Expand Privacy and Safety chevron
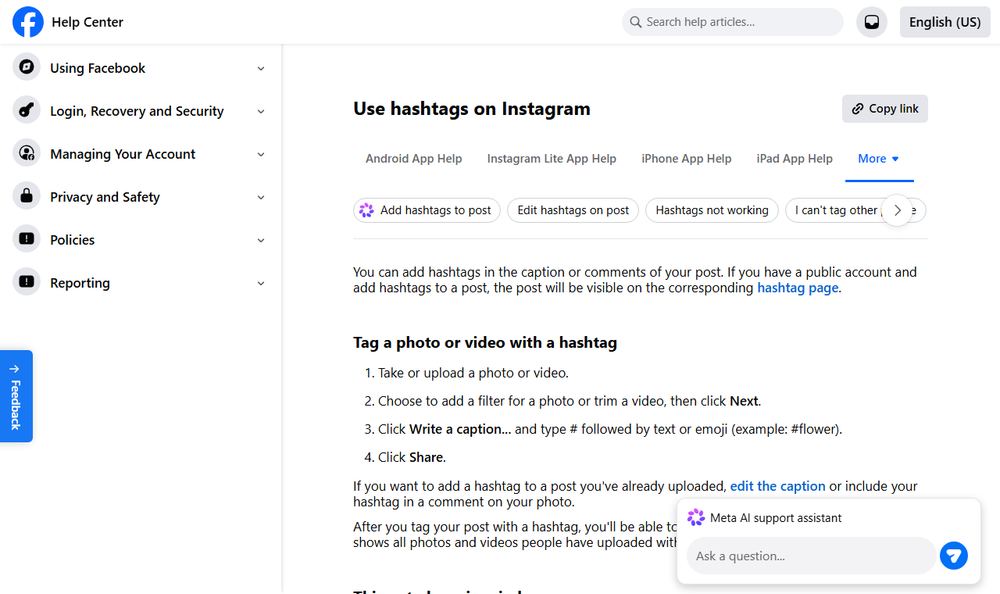The height and width of the screenshot is (594, 1000). (261, 197)
